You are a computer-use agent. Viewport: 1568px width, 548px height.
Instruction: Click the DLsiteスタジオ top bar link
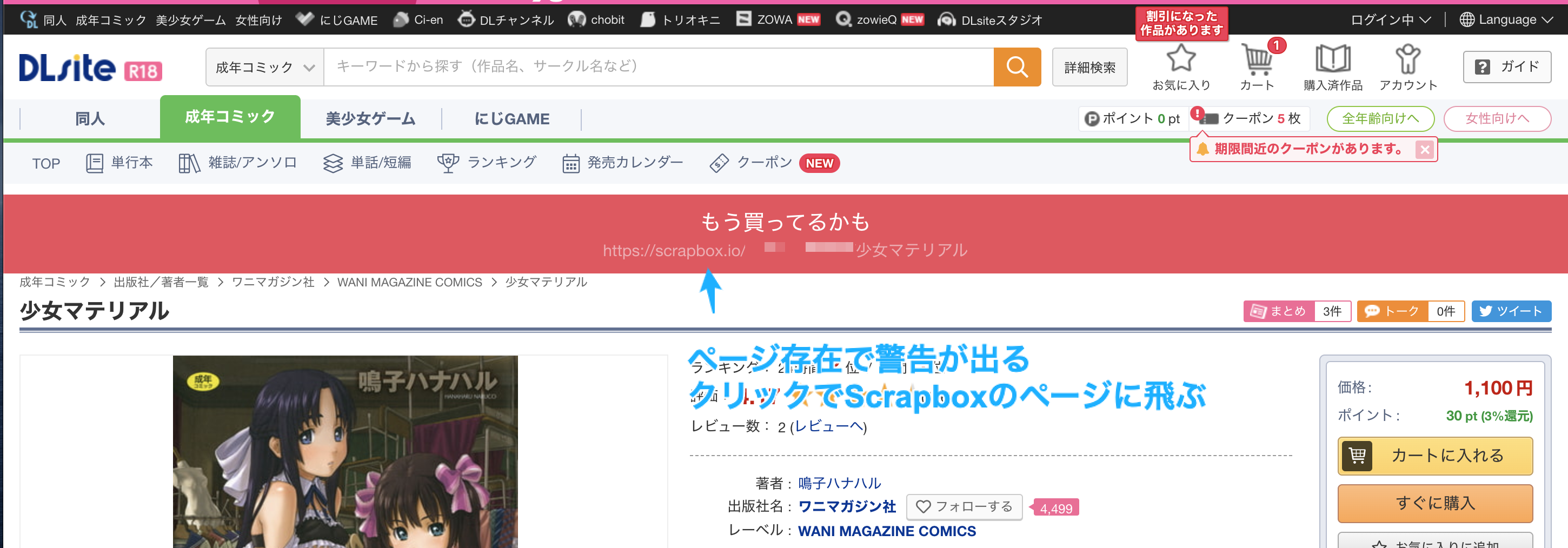(x=990, y=20)
